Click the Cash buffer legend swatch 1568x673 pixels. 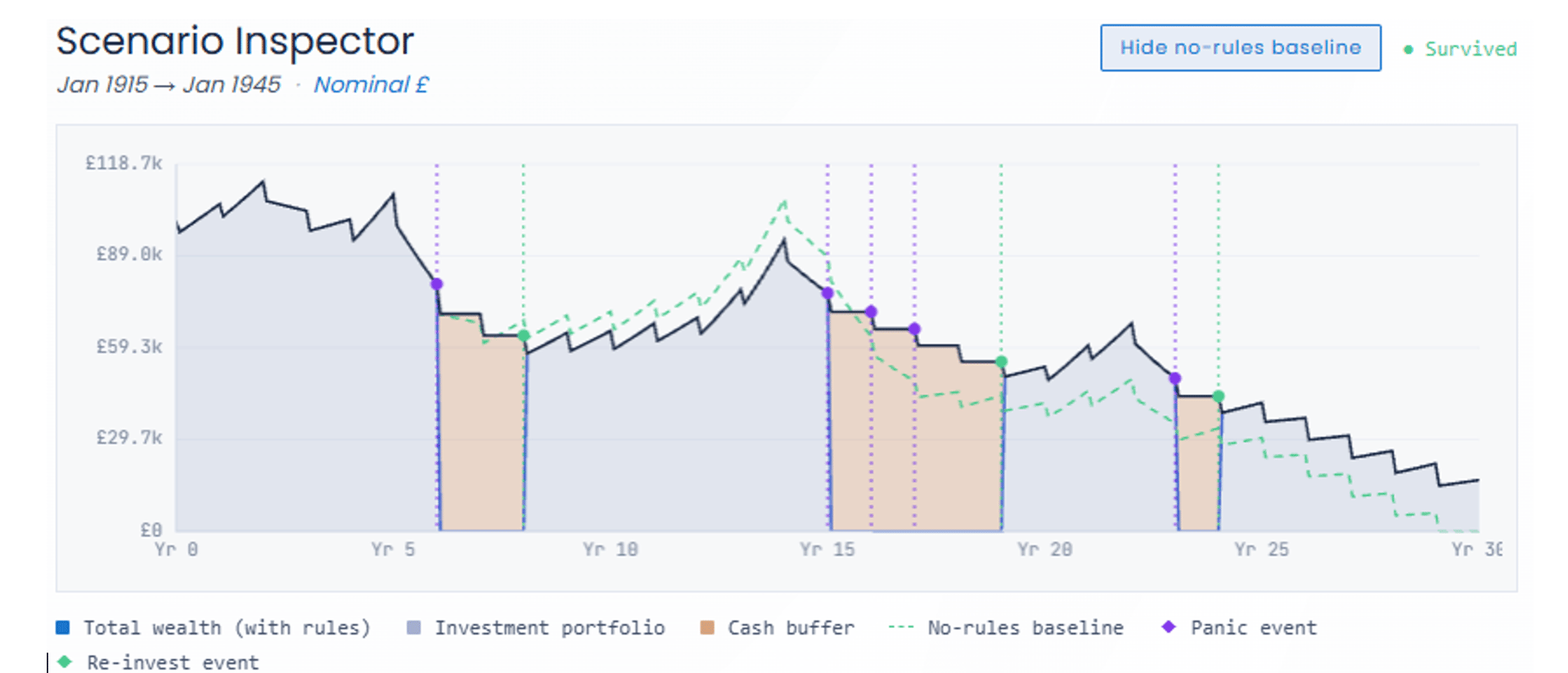coord(707,627)
